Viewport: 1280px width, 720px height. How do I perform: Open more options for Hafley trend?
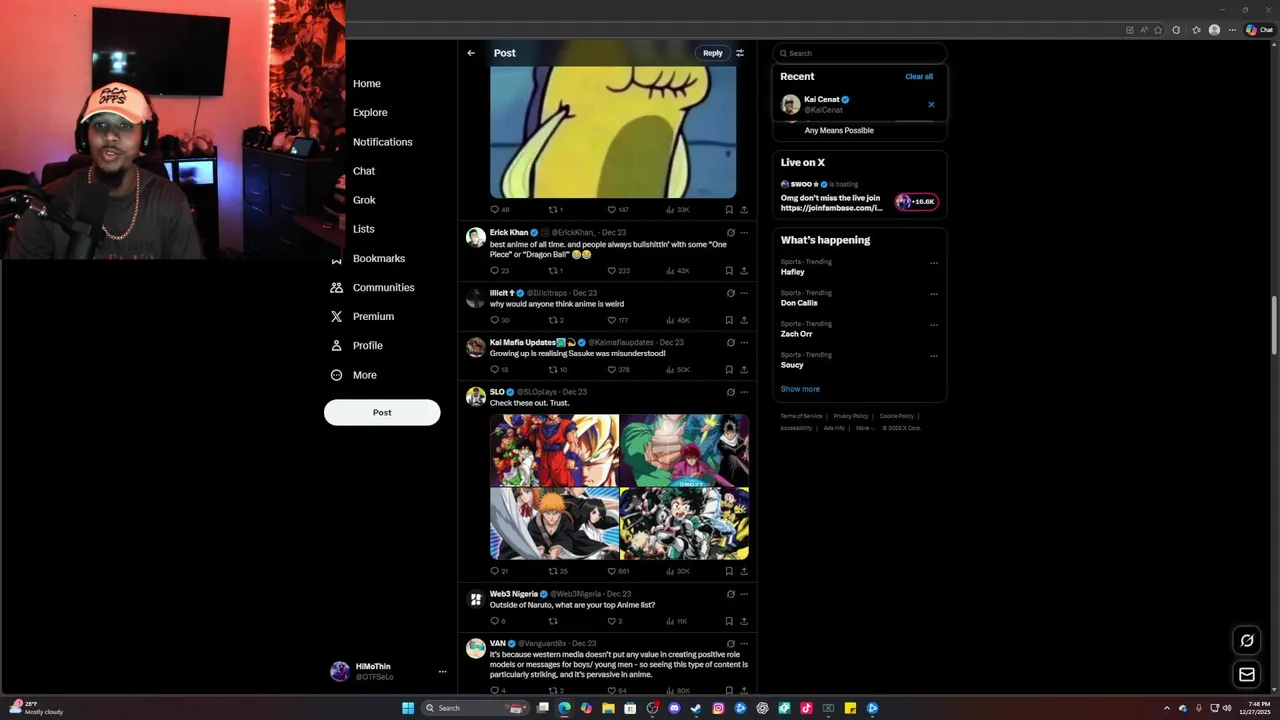[934, 263]
